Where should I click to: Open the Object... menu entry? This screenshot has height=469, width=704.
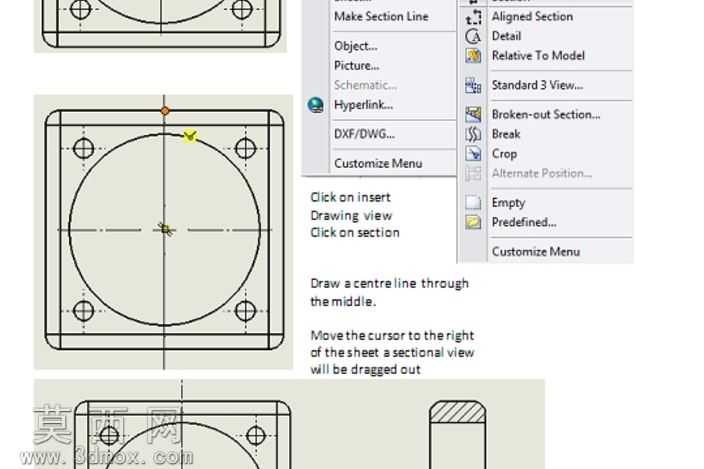tap(356, 46)
